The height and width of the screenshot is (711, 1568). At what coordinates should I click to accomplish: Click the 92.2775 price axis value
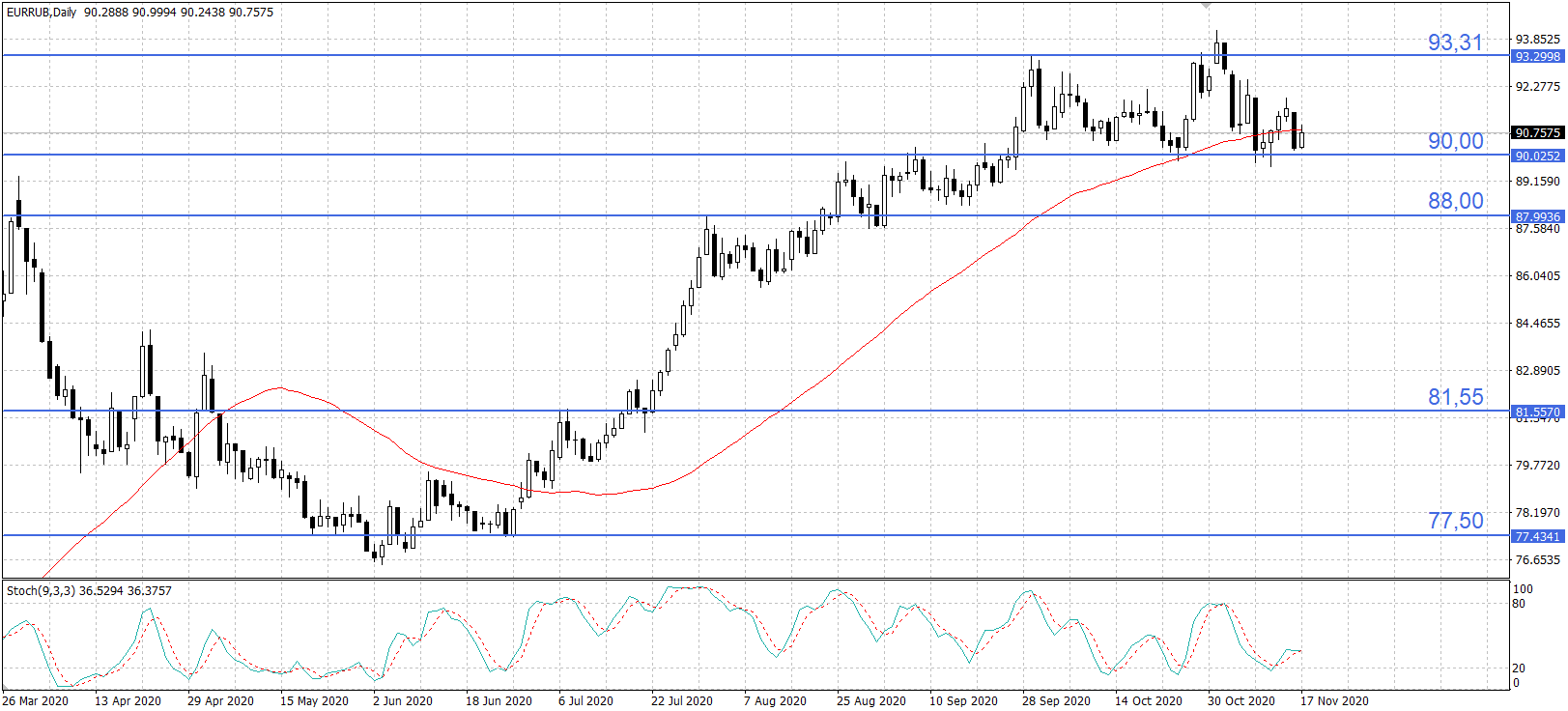pos(1537,87)
